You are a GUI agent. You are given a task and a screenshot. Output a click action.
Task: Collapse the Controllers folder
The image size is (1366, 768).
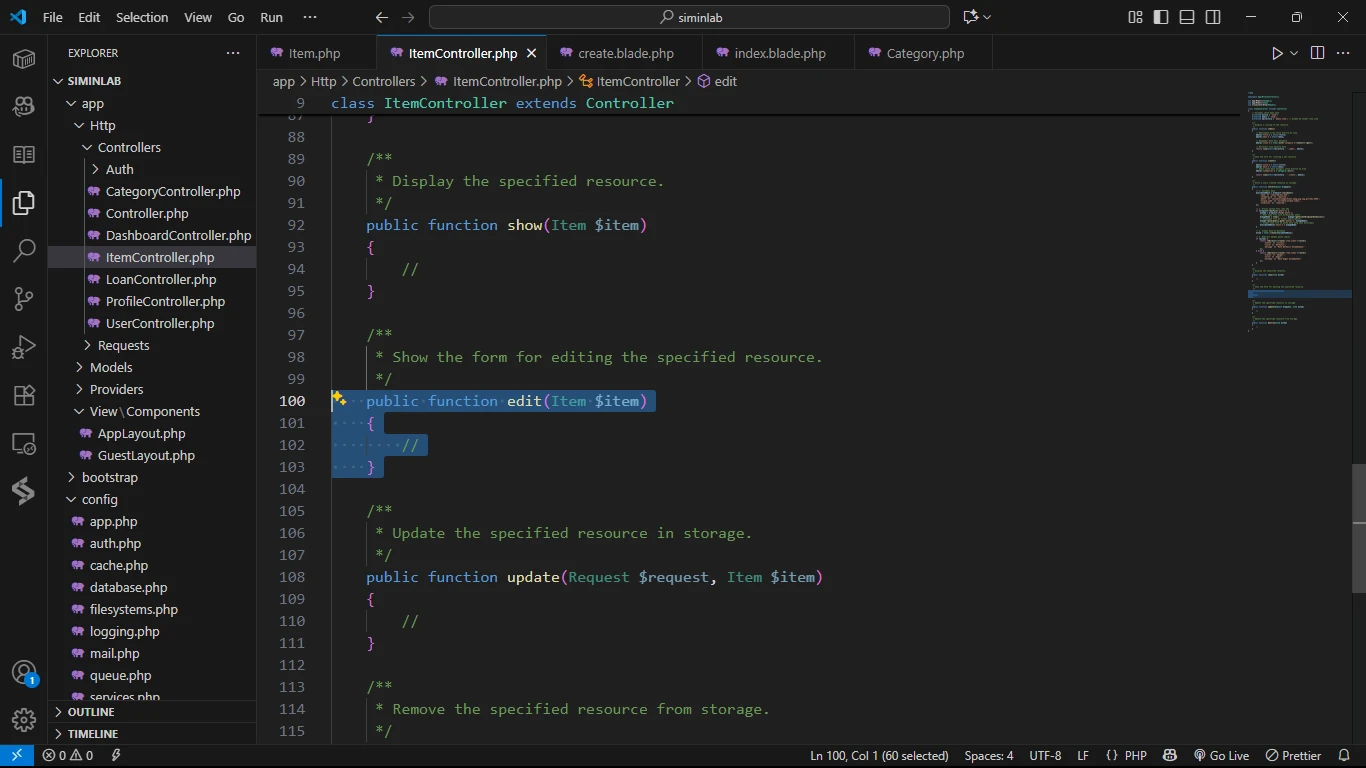pos(128,147)
